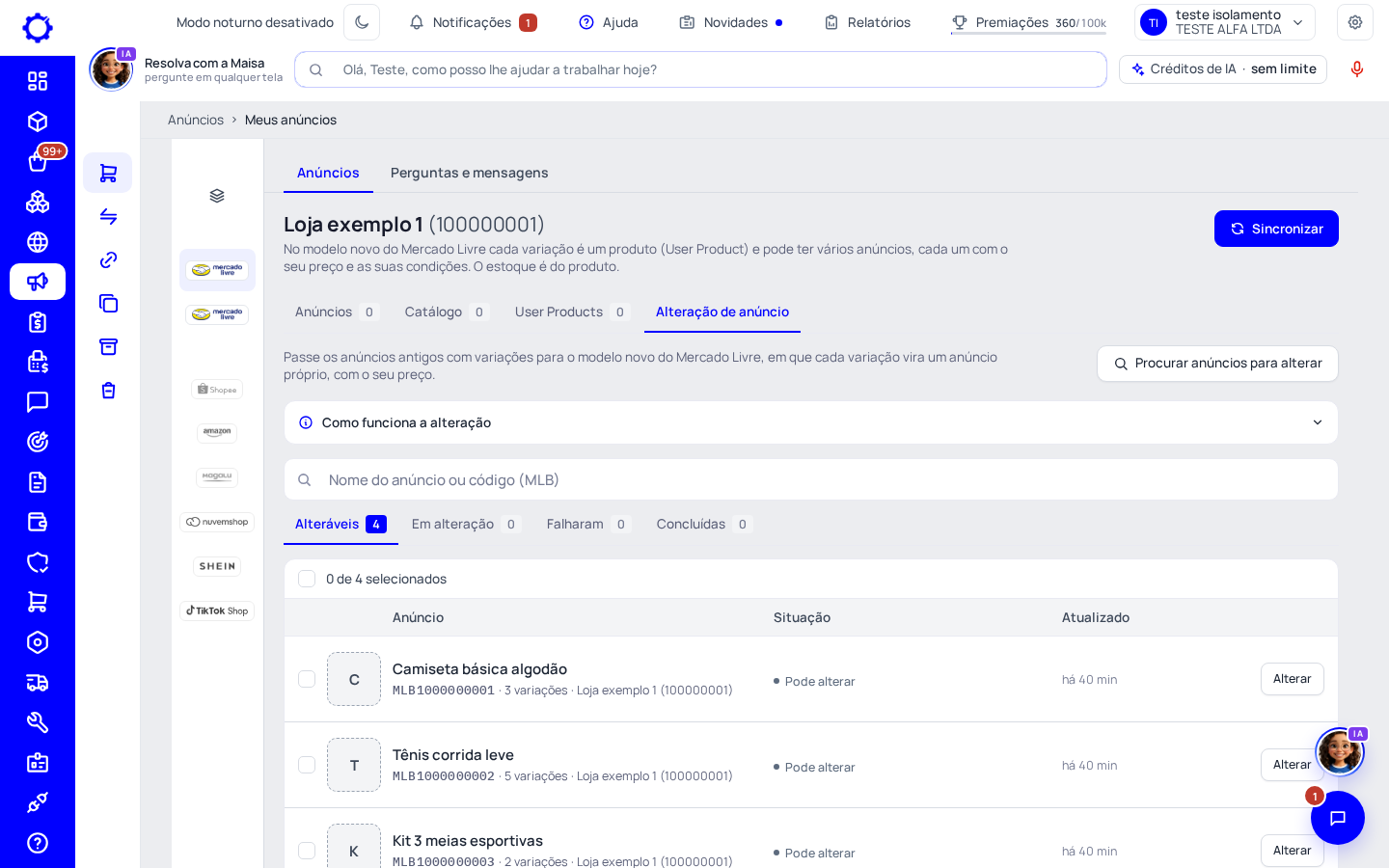Select Amazon marketplace logo

pyautogui.click(x=217, y=433)
